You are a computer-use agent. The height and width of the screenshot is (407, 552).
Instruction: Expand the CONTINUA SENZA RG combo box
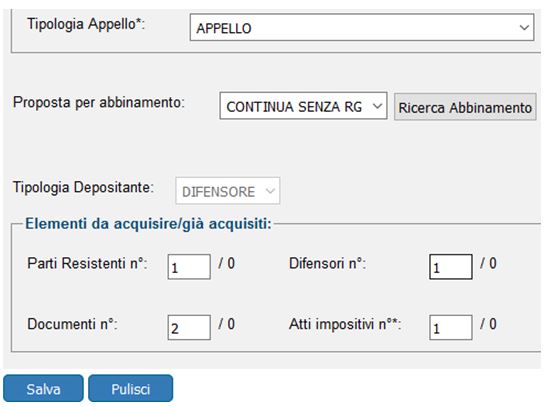pos(303,106)
